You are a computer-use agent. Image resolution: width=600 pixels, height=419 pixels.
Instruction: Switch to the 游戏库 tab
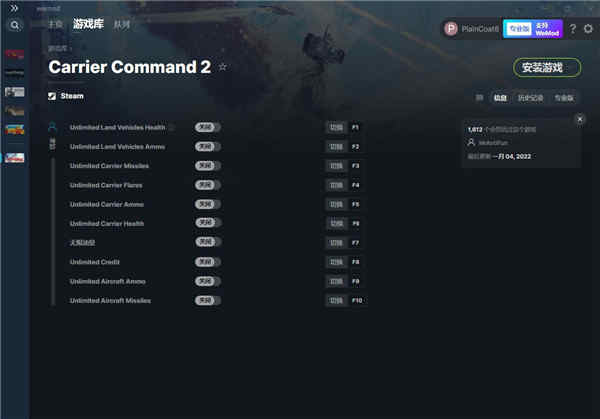click(x=88, y=24)
